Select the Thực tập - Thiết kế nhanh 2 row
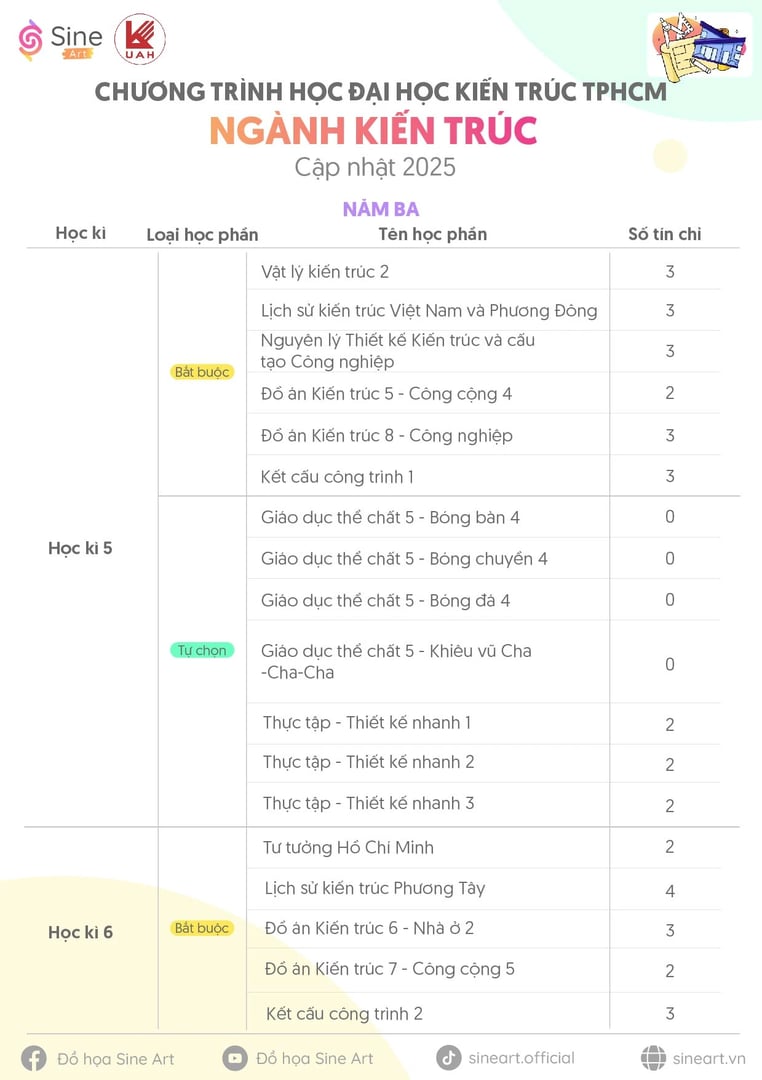The width and height of the screenshot is (762, 1080). point(483,762)
